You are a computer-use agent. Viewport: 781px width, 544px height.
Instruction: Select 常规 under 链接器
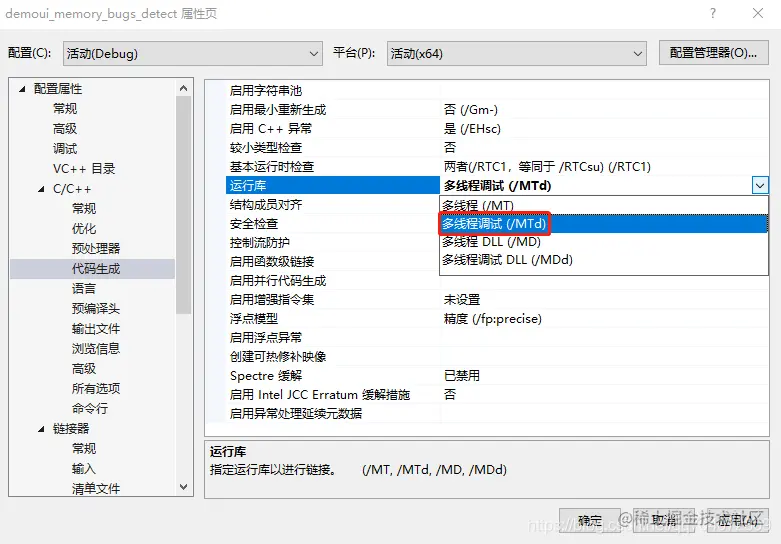tap(84, 449)
